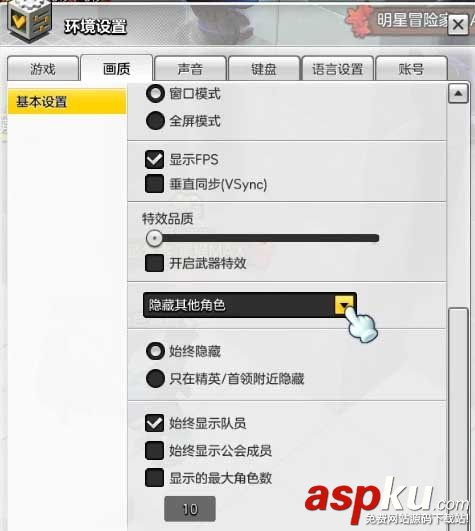
Task: Click the 特效品质 slider handle
Action: pyautogui.click(x=154, y=238)
